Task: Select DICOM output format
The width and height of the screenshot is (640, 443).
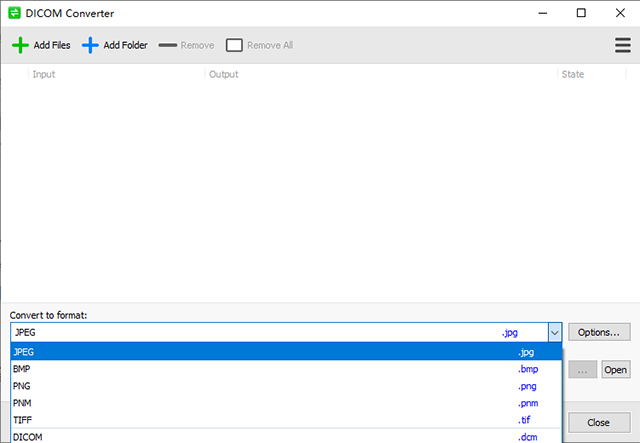Action: coord(286,436)
